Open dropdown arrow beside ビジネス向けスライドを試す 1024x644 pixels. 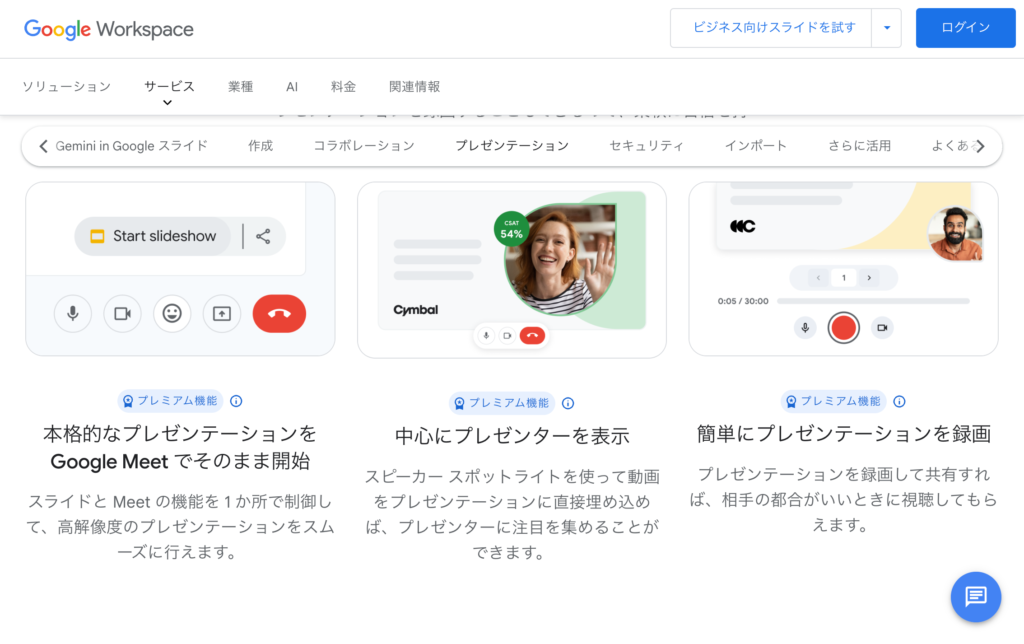[887, 28]
